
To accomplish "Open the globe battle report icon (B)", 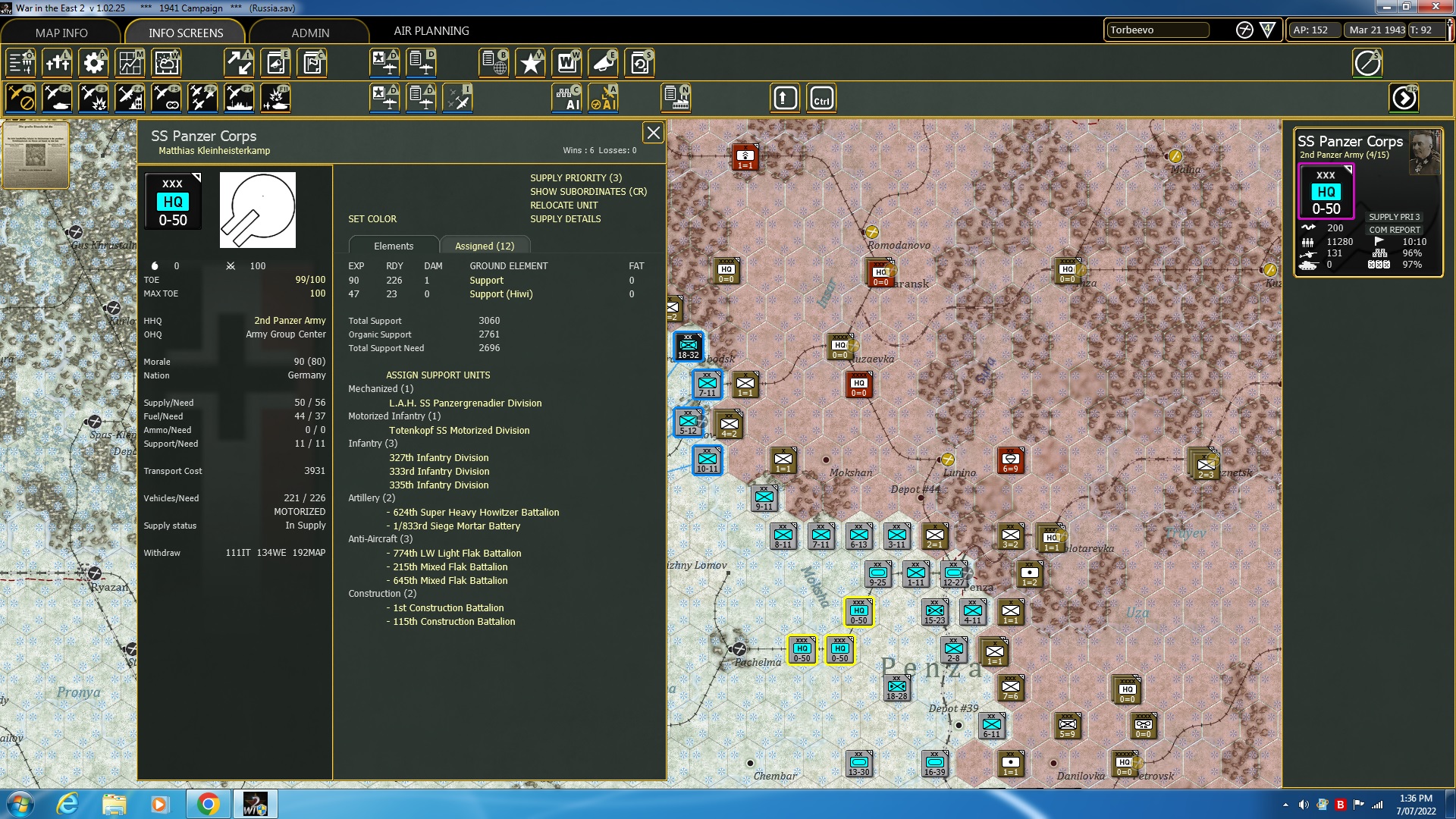I will (494, 63).
